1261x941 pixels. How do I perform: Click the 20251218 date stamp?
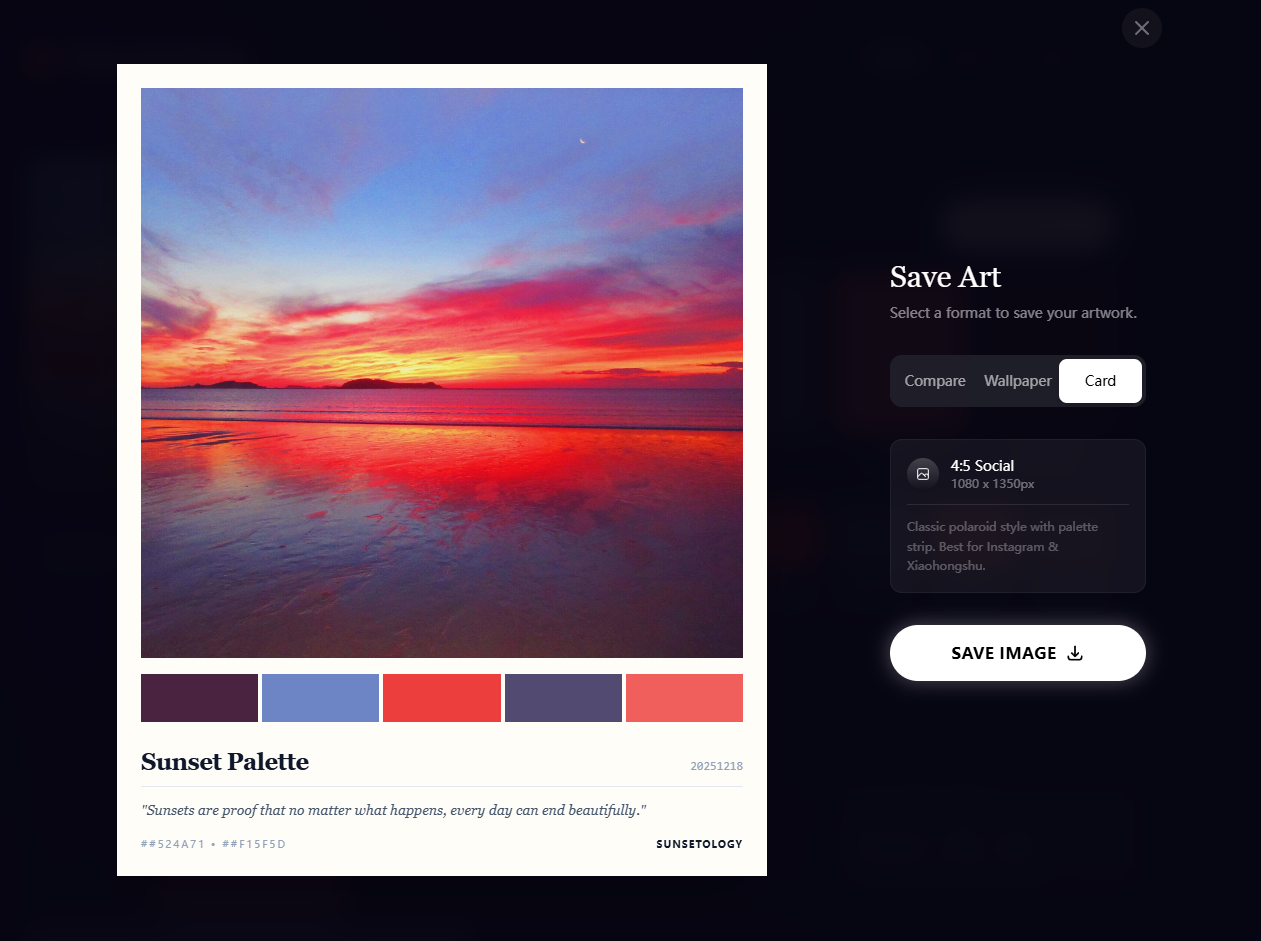[716, 766]
